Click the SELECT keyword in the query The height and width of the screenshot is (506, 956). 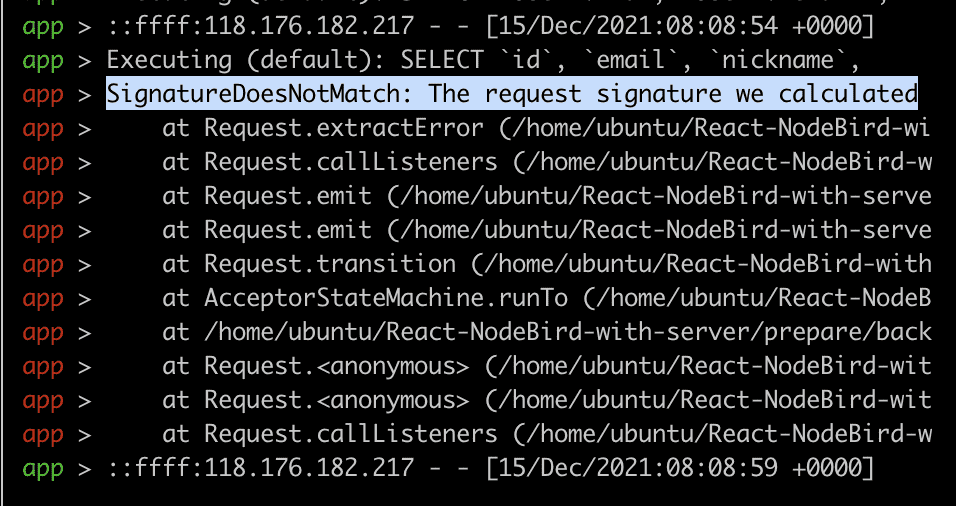click(x=442, y=61)
